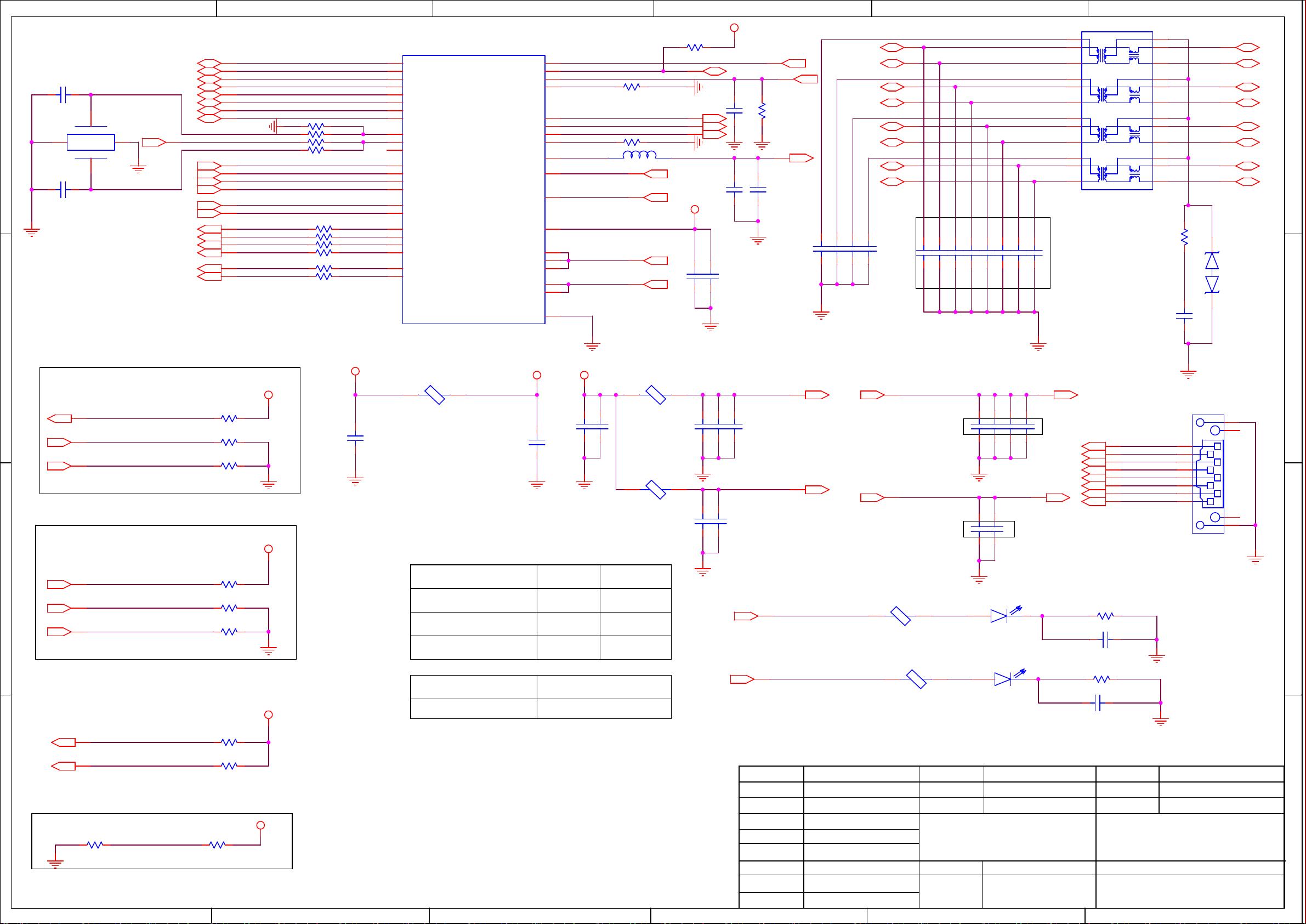
Task: Select the crystal oscillator symbol
Action: tap(91, 142)
